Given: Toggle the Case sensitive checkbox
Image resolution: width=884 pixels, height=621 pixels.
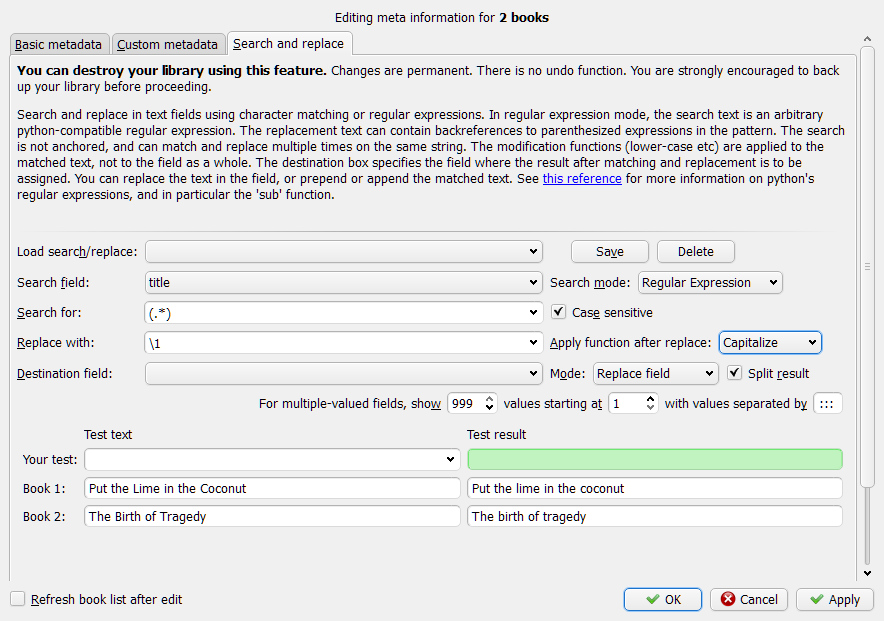Looking at the screenshot, I should 559,313.
